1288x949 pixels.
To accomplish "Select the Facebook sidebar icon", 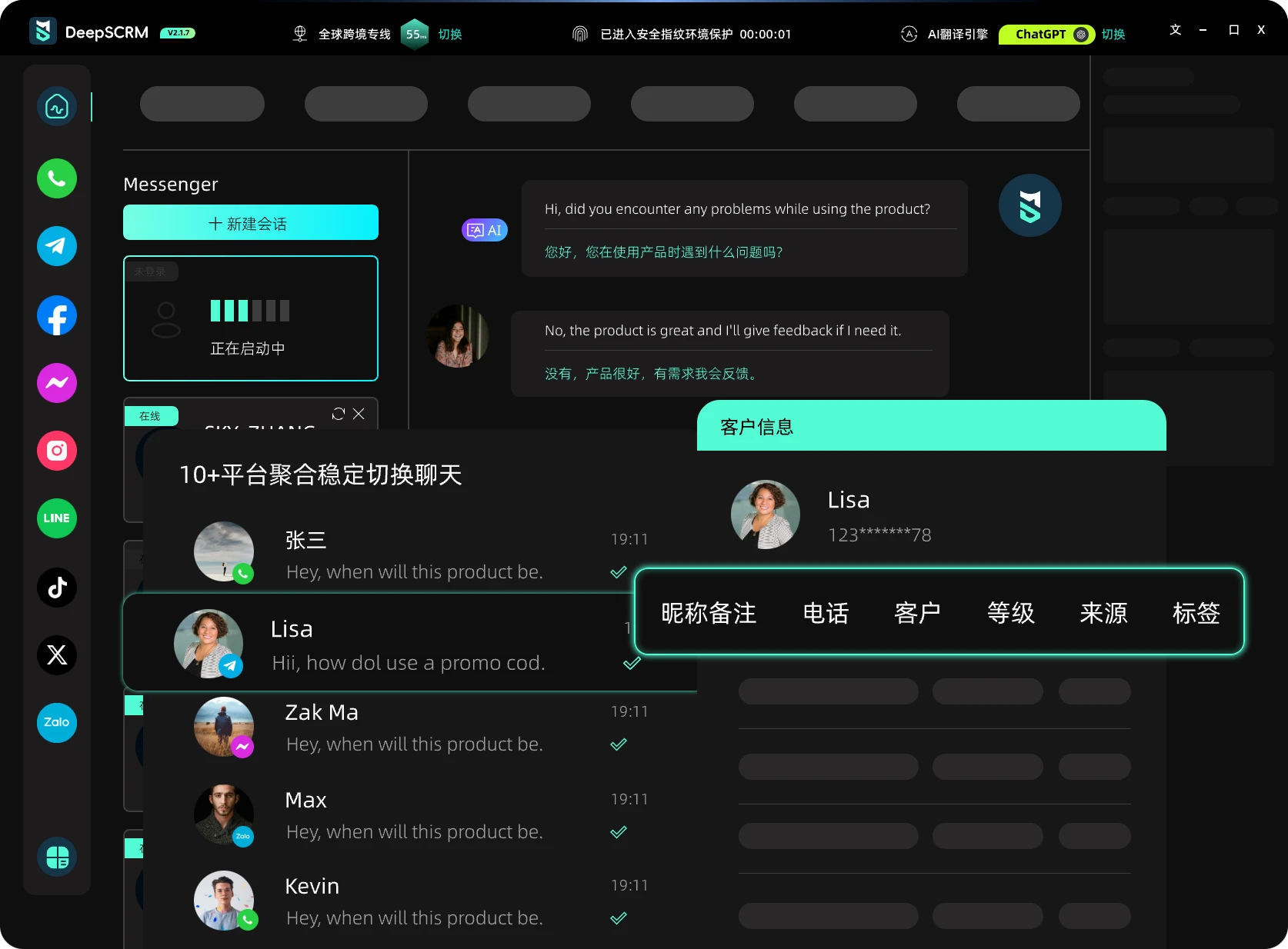I will pyautogui.click(x=57, y=315).
